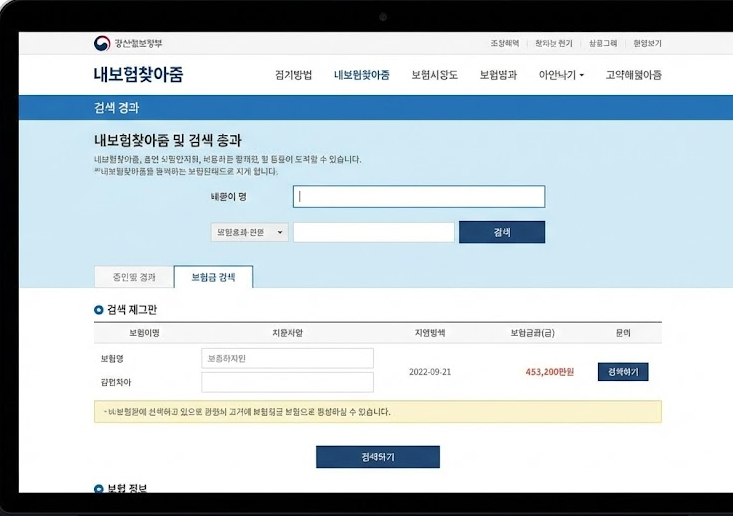Click the second top utility link
733x516 pixels.
[553, 43]
